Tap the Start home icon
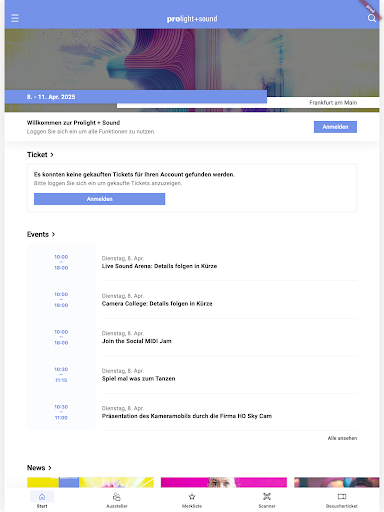This screenshot has height=512, width=384. pyautogui.click(x=42, y=497)
